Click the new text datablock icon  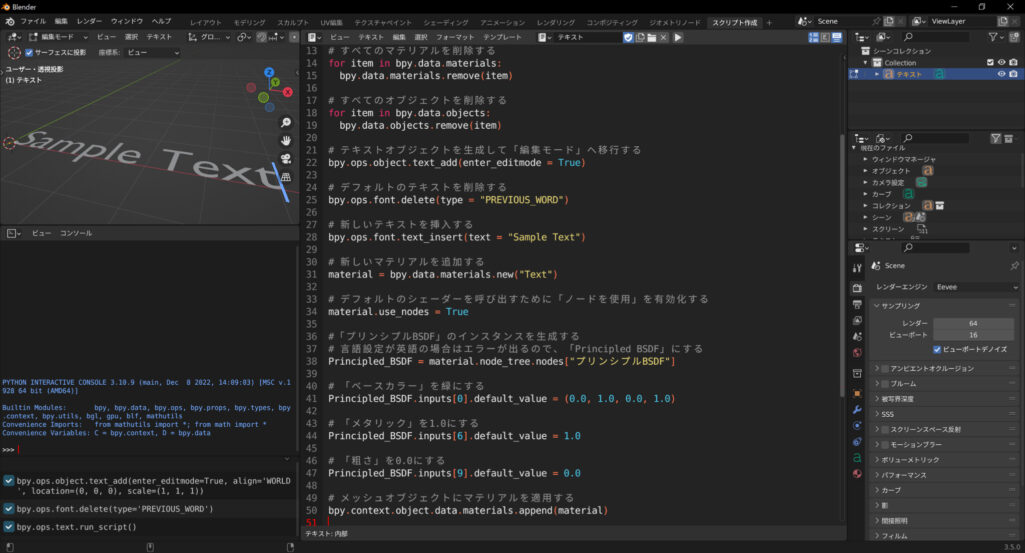[640, 37]
